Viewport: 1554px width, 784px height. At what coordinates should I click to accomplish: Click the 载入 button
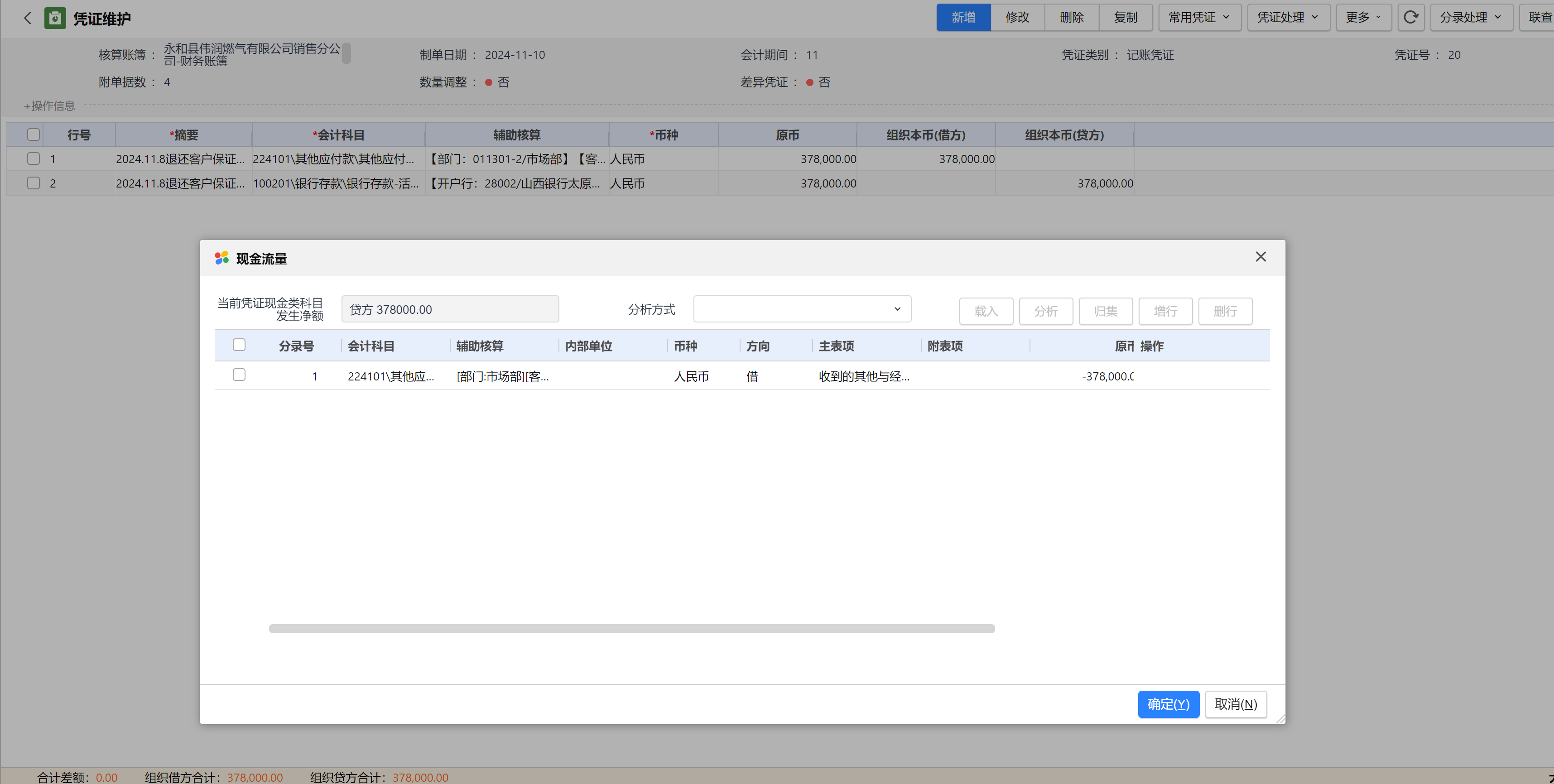(x=986, y=311)
